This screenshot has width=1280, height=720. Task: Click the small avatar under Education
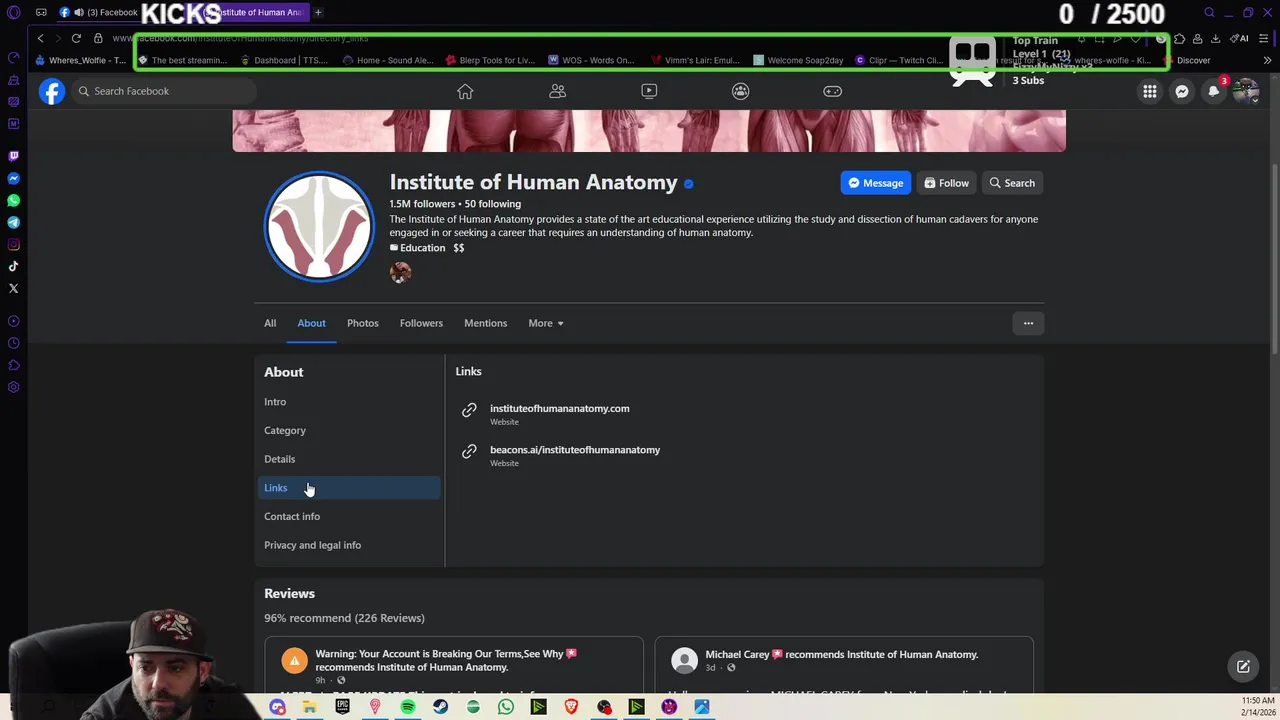pyautogui.click(x=400, y=272)
